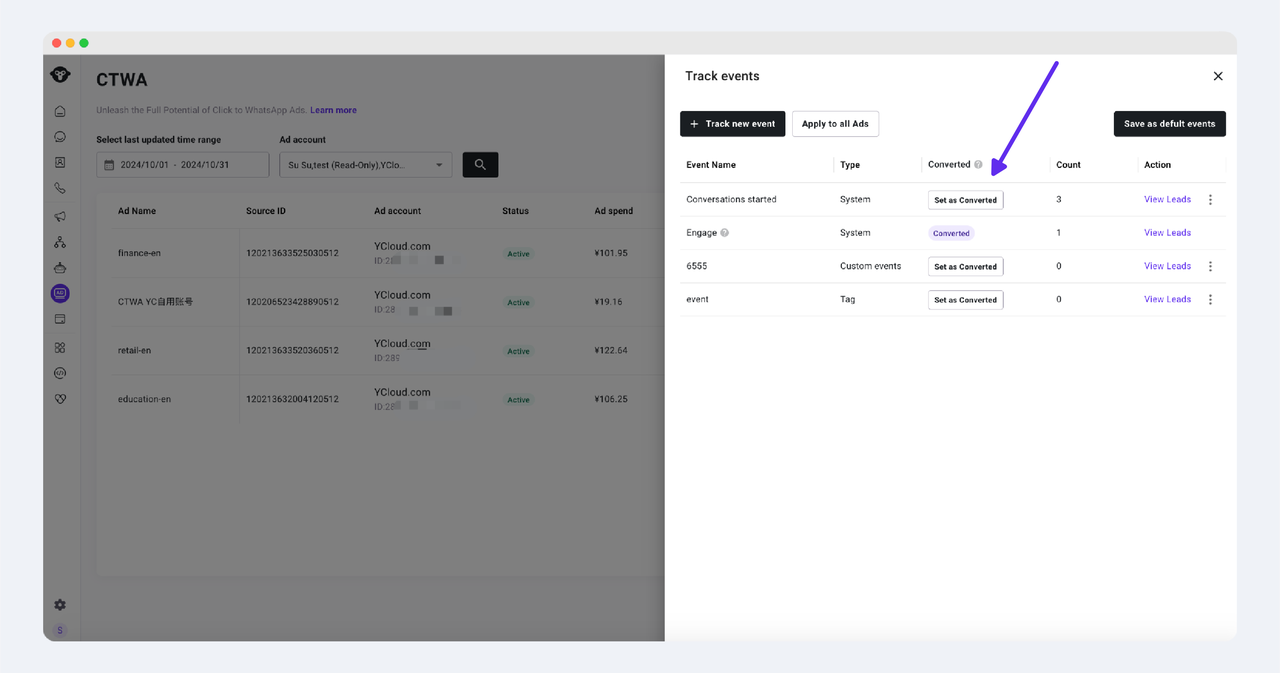Set the Tag event as Converted

(965, 300)
